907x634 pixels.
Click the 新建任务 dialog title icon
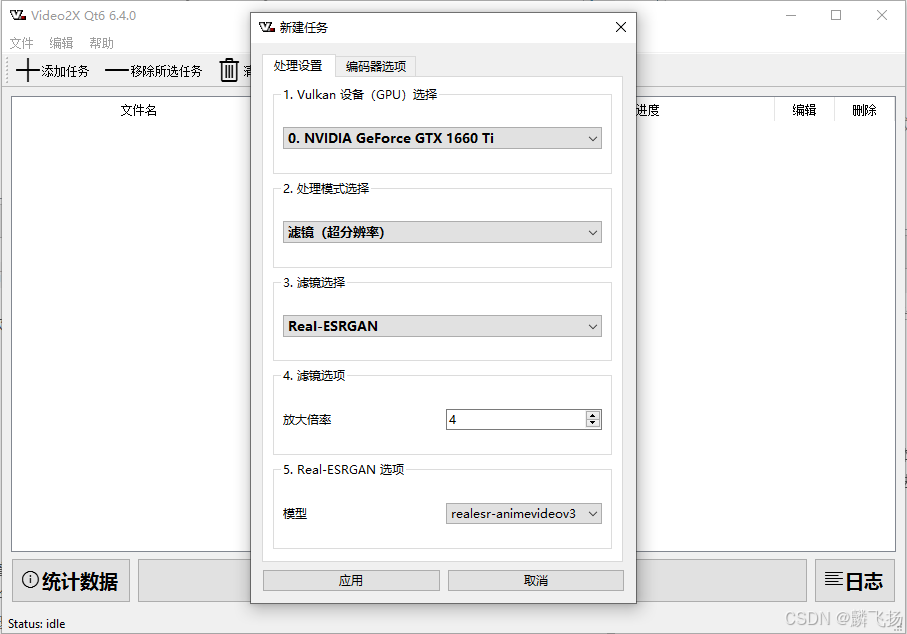tap(267, 27)
